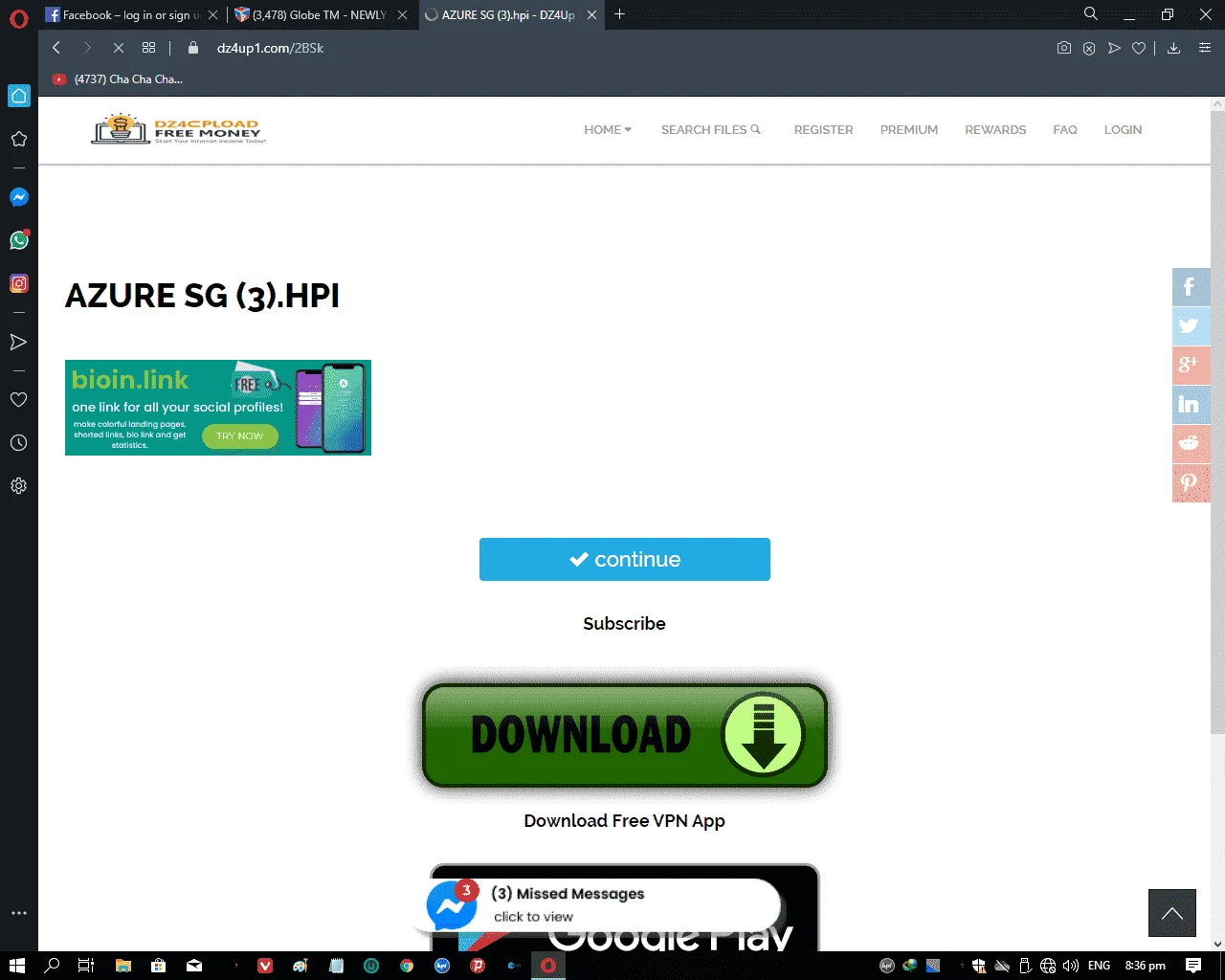Image resolution: width=1225 pixels, height=980 pixels.
Task: Share page on Google Plus side button
Action: click(1191, 365)
